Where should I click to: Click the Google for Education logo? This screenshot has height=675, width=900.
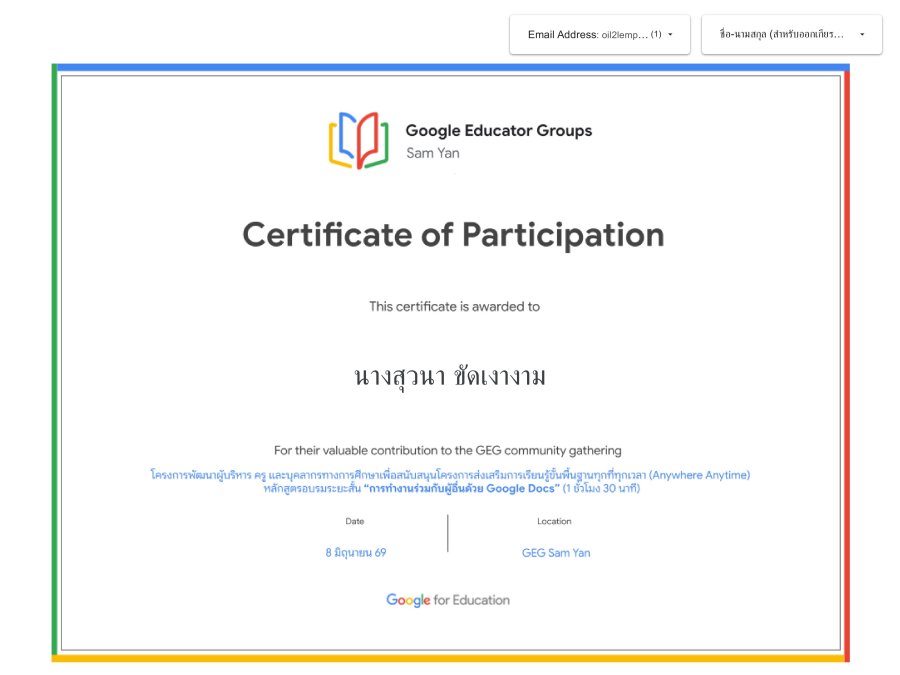pos(448,600)
